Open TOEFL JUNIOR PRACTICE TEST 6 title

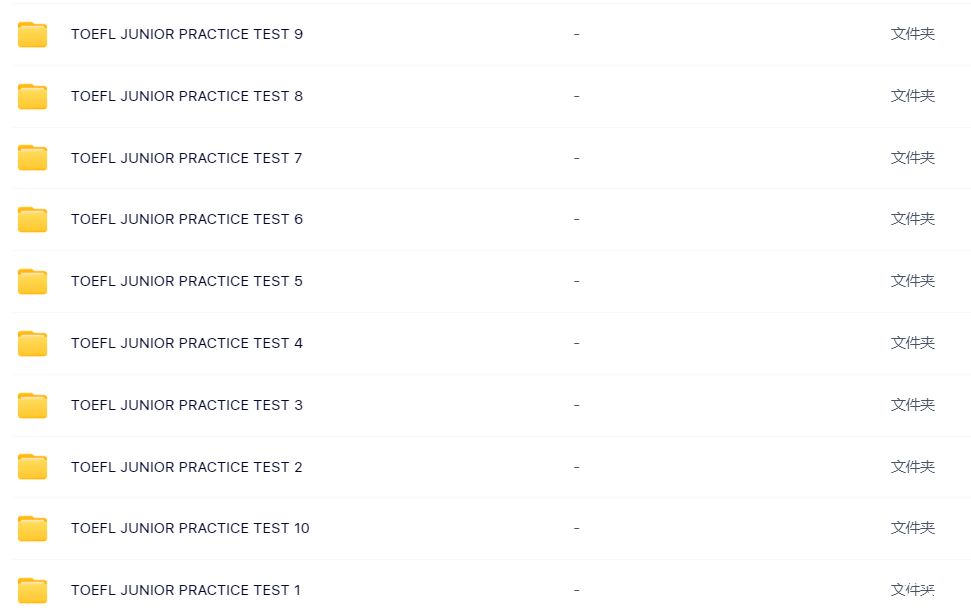coord(187,219)
